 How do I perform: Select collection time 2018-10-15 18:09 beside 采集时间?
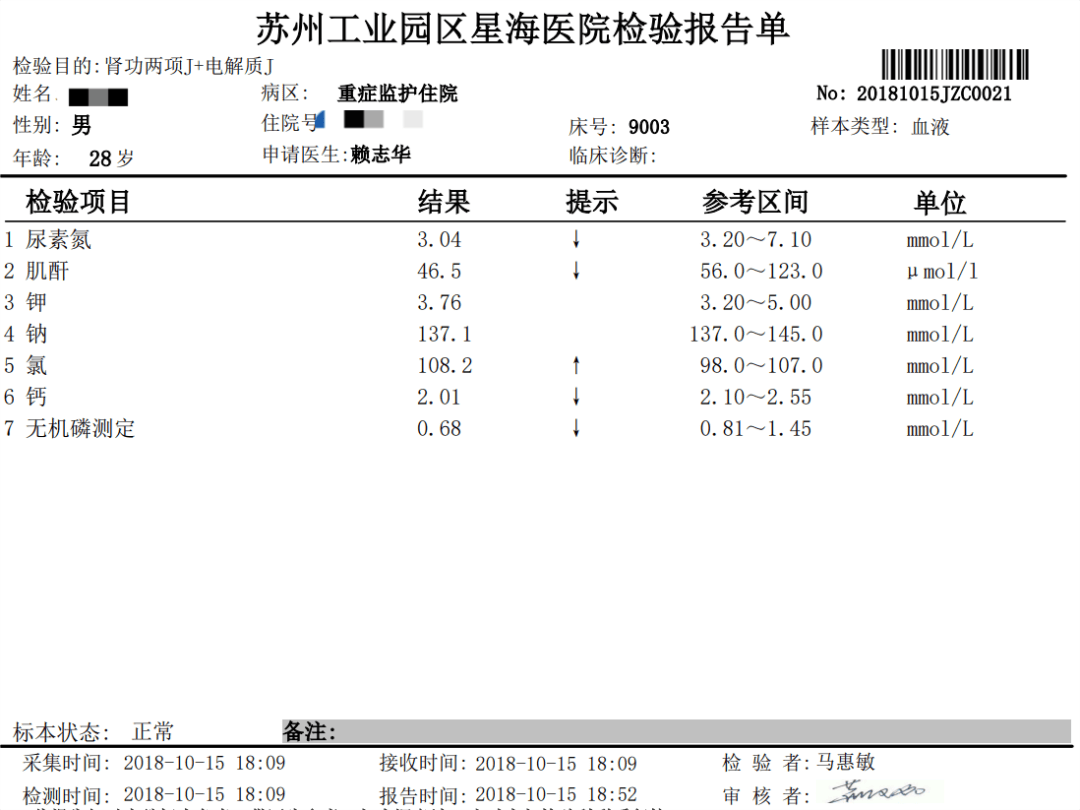point(204,763)
